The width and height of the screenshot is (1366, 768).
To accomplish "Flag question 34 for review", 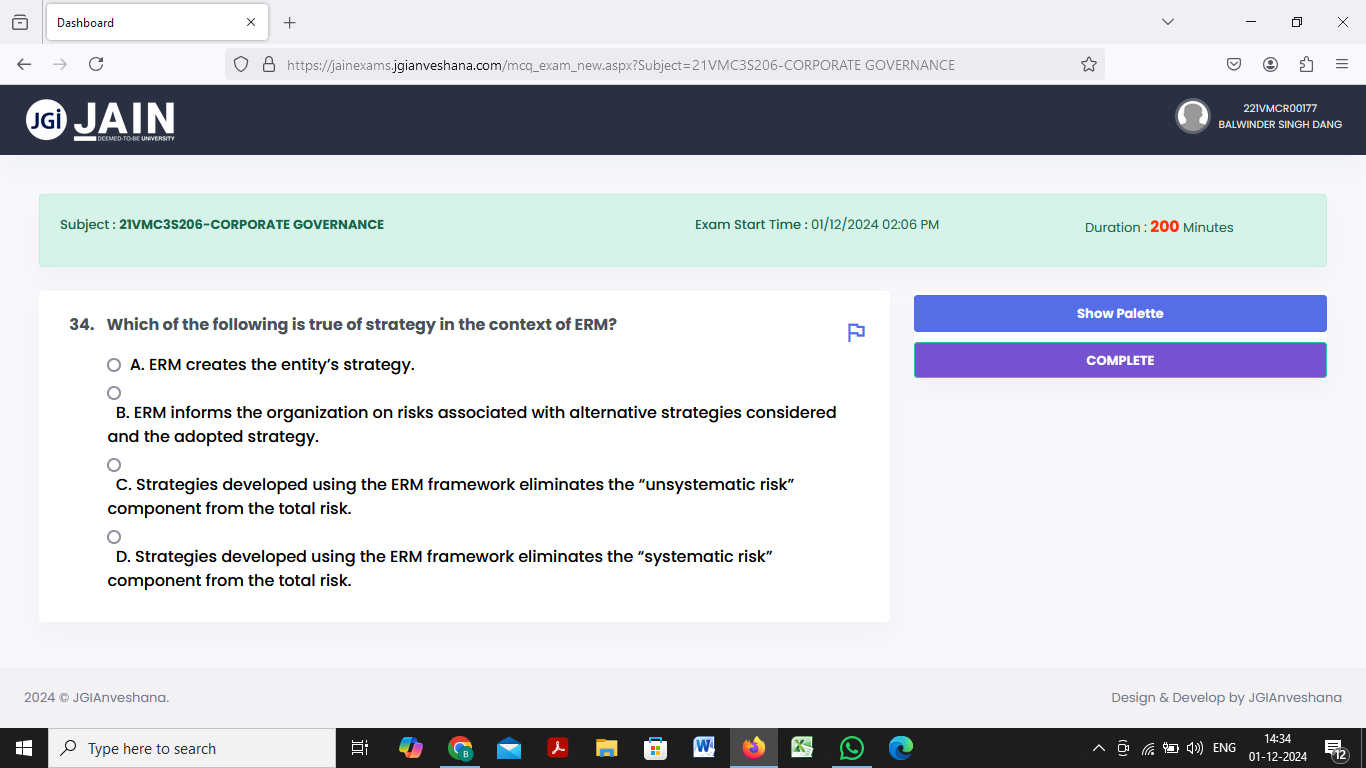I will click(x=855, y=333).
